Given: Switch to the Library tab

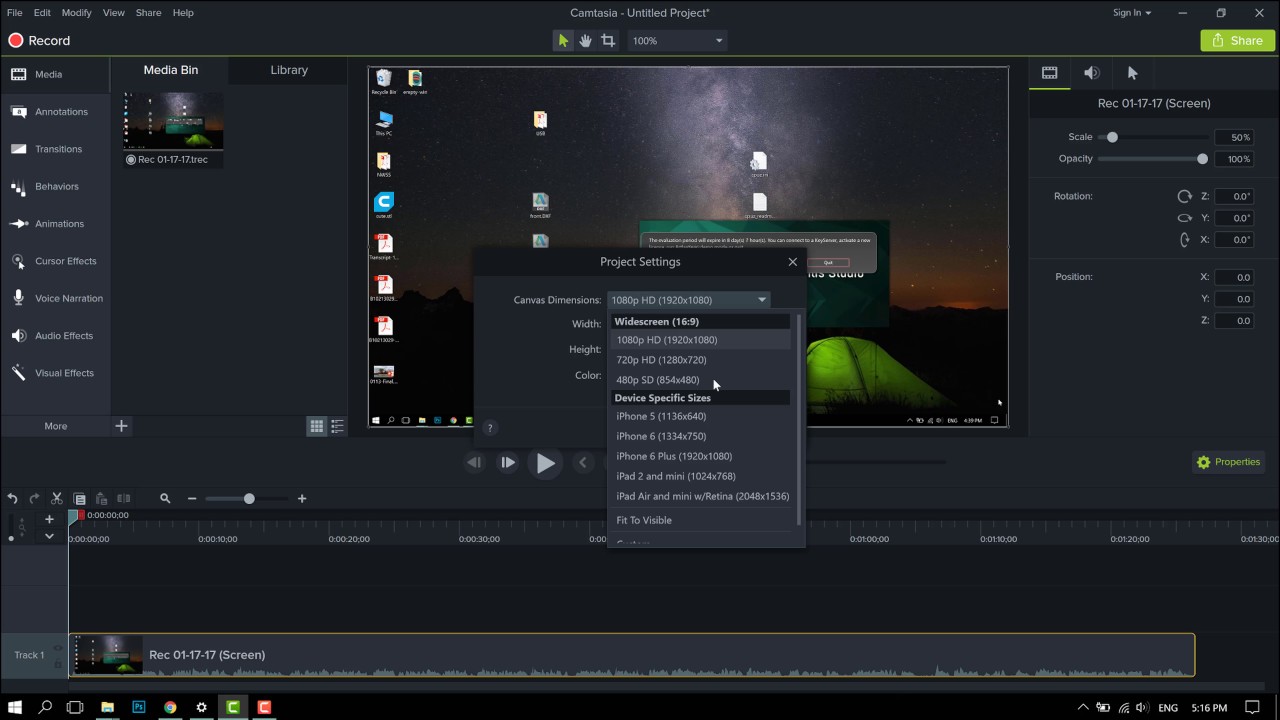Looking at the screenshot, I should tap(289, 70).
